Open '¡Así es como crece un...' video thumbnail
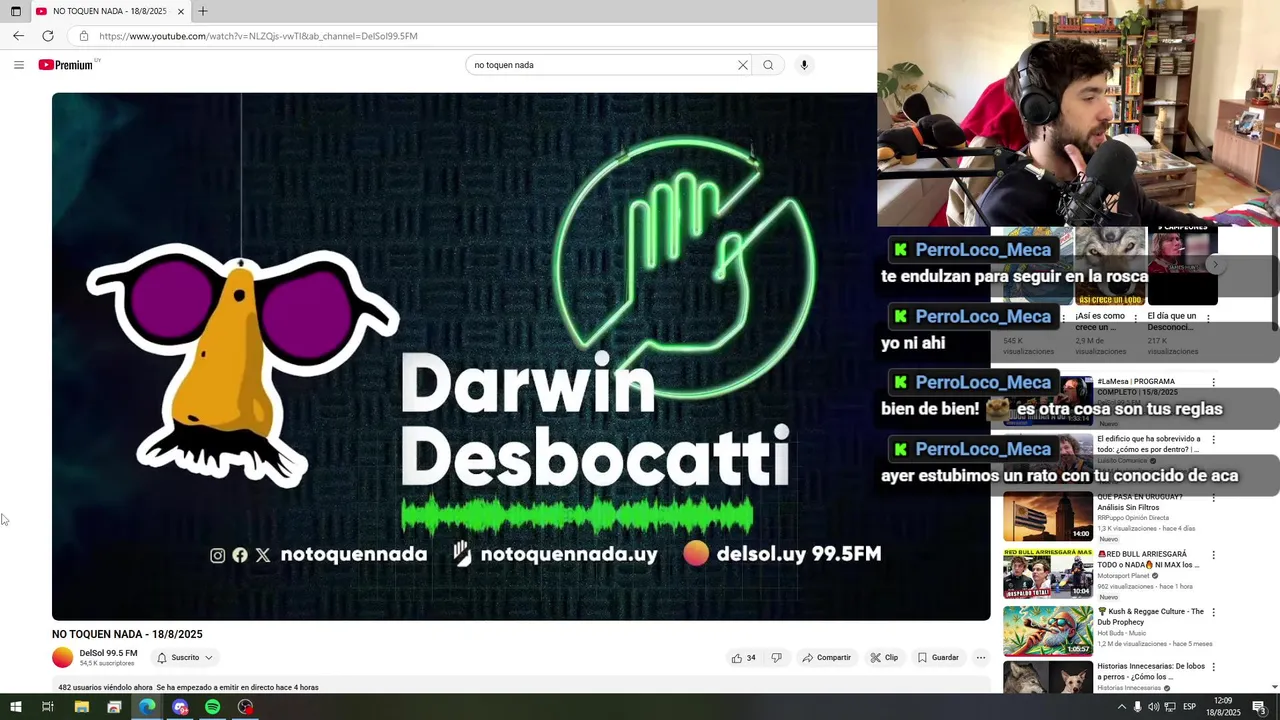The width and height of the screenshot is (1280, 720). tap(1110, 267)
